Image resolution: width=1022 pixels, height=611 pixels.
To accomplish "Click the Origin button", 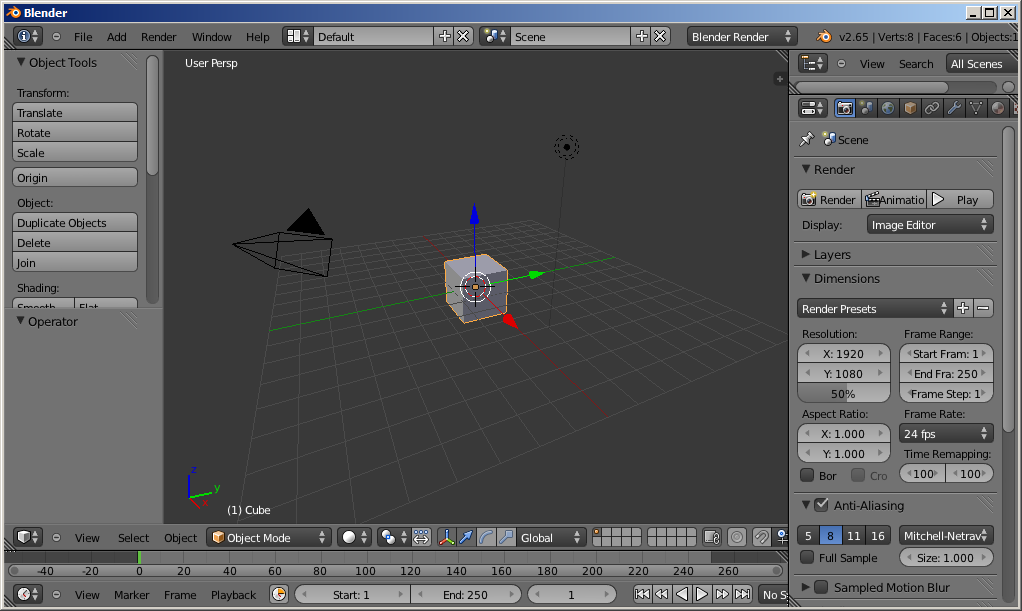I will (x=75, y=177).
